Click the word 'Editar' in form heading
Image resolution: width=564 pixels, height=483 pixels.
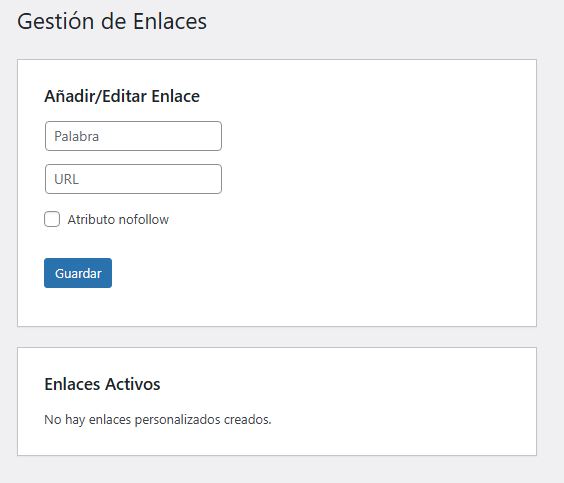(124, 96)
